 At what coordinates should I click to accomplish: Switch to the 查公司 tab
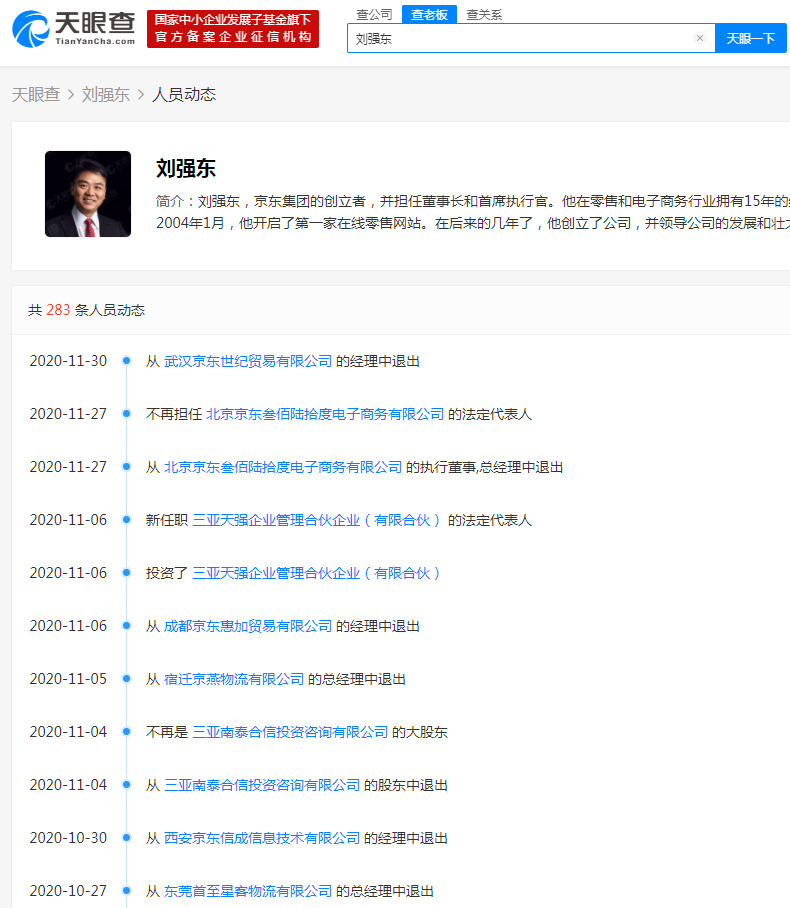pos(374,14)
